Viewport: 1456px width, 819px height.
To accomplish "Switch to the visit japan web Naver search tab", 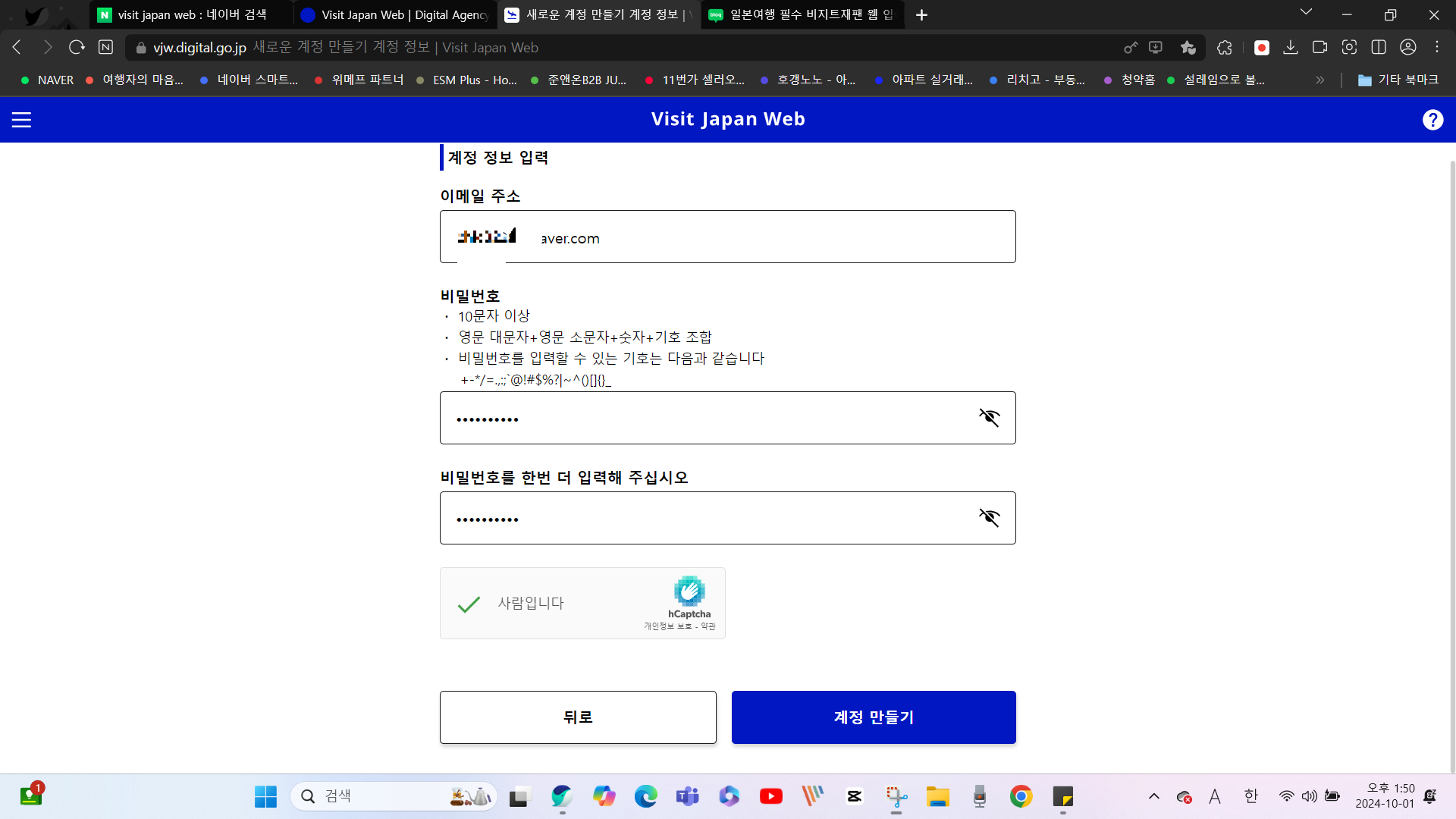I will tap(191, 15).
